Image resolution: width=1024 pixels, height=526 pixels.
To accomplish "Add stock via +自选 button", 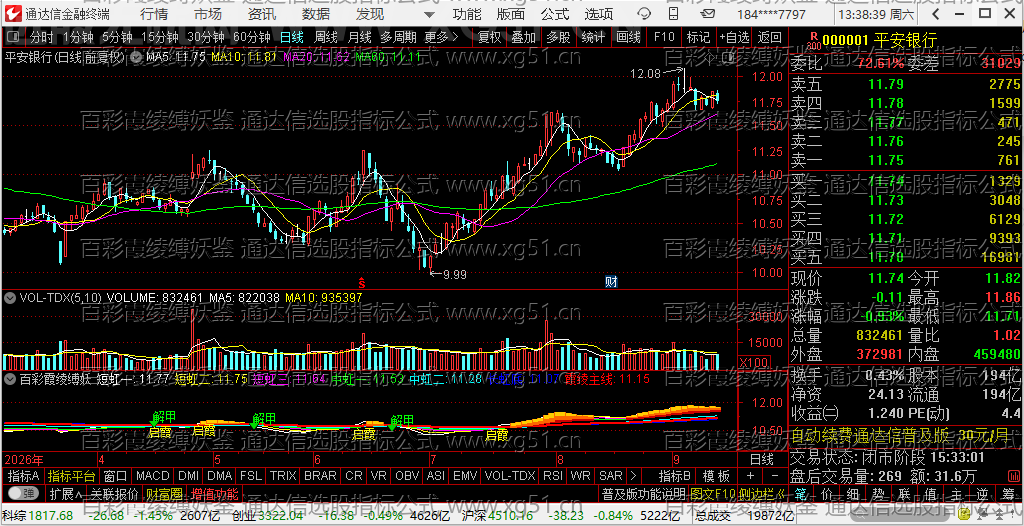I will point(735,37).
